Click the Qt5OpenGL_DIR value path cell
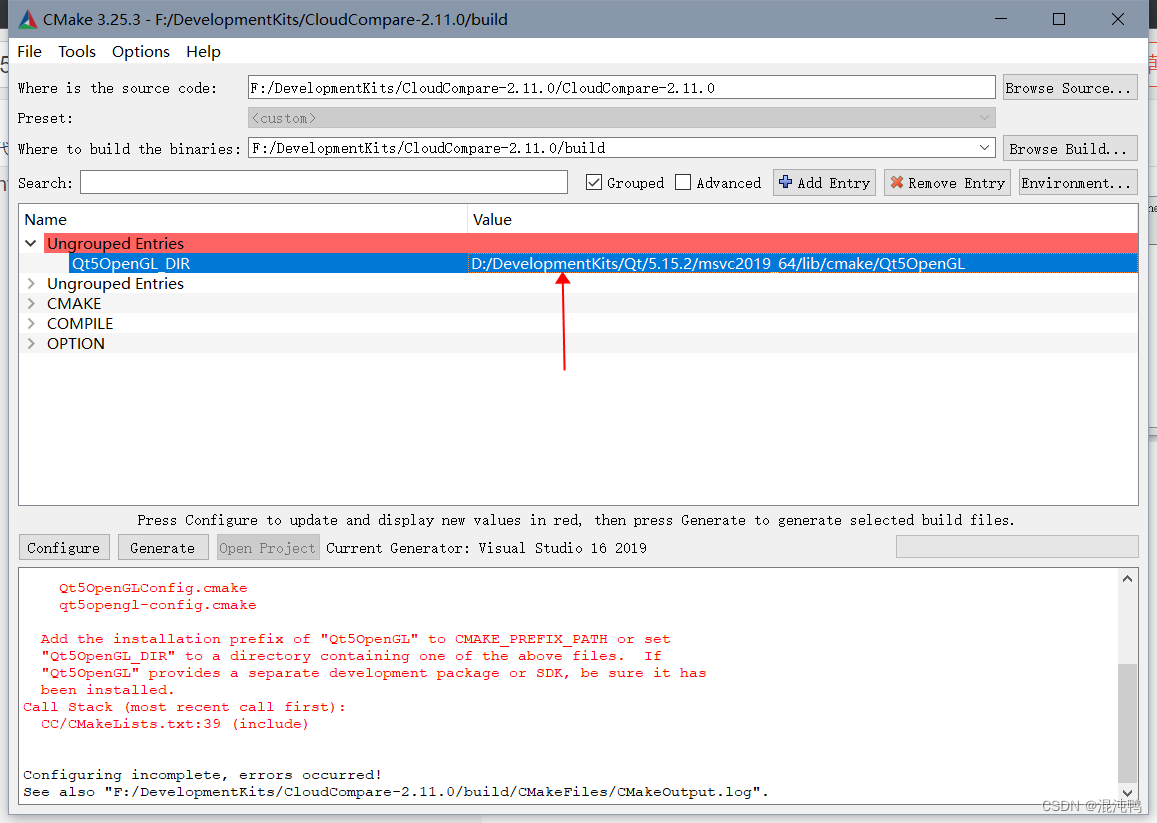1157x823 pixels. coord(803,264)
